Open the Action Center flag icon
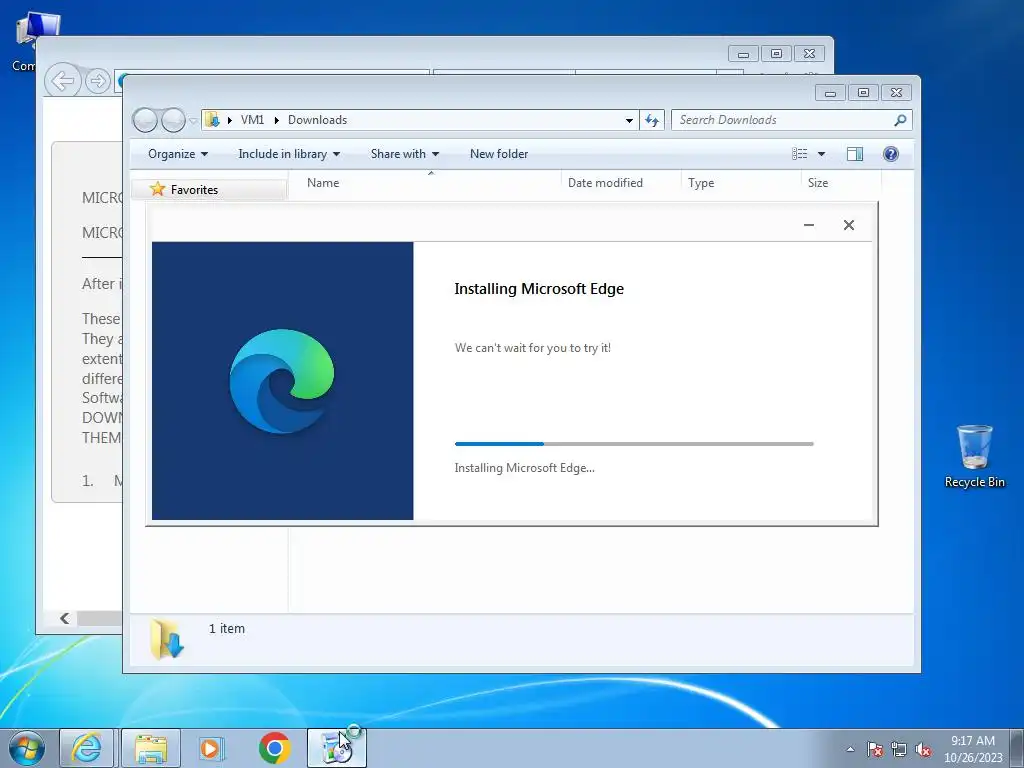Image resolution: width=1024 pixels, height=768 pixels. (875, 749)
